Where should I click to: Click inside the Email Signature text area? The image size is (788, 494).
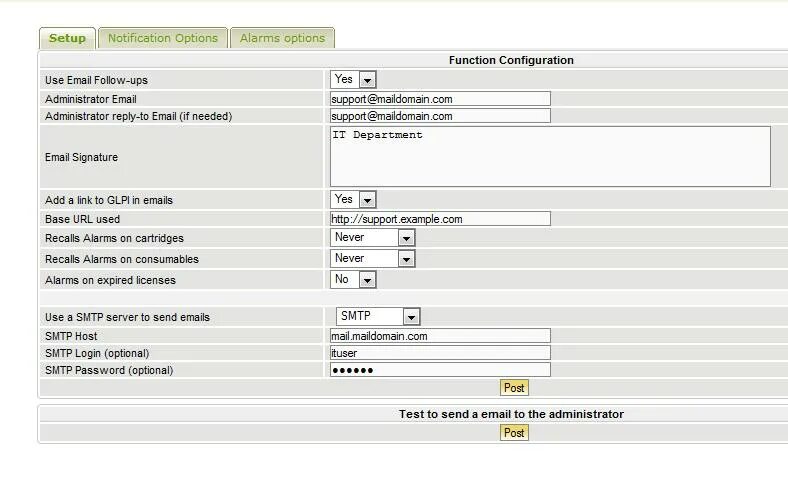[550, 156]
